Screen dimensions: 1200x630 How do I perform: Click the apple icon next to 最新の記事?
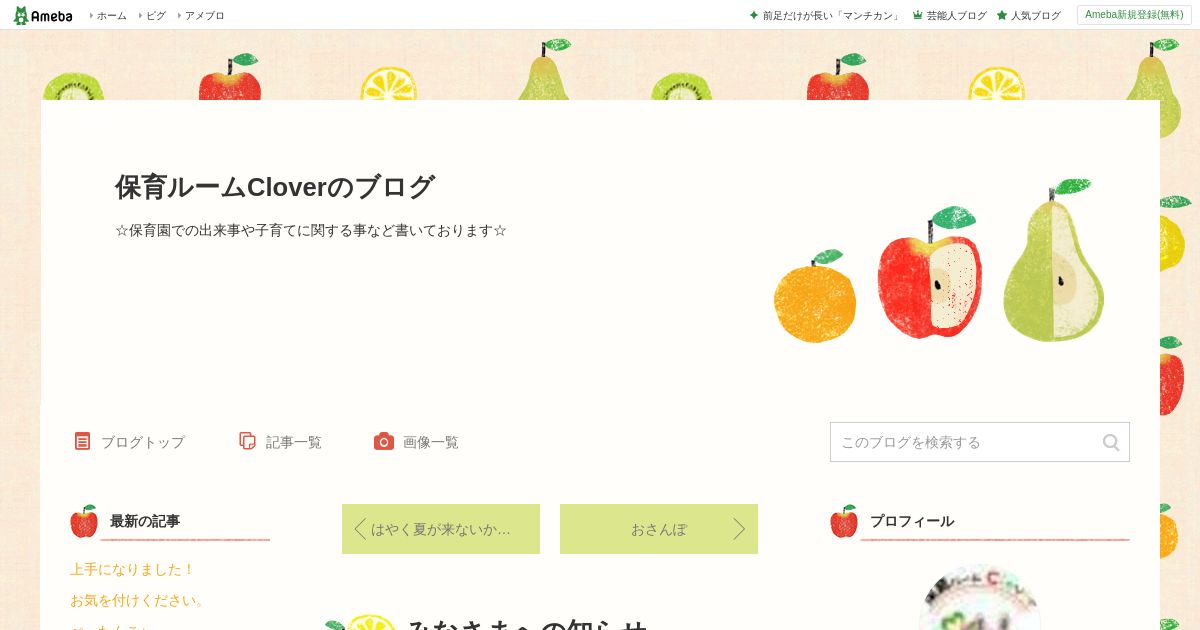pos(84,521)
